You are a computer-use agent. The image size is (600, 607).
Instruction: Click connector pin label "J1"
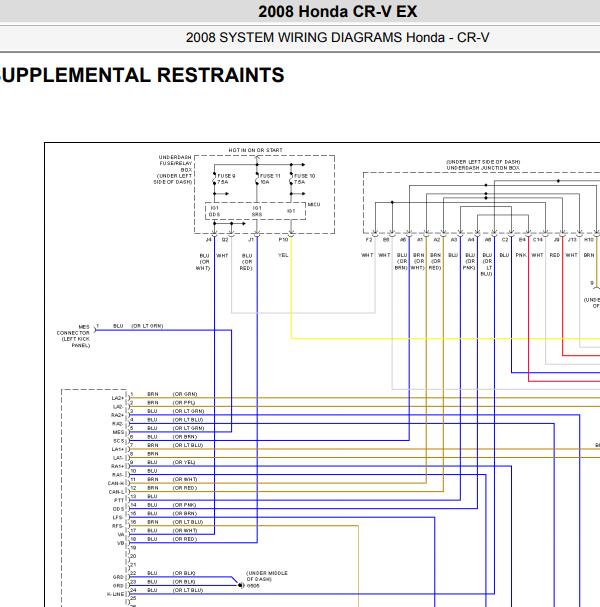pos(251,240)
